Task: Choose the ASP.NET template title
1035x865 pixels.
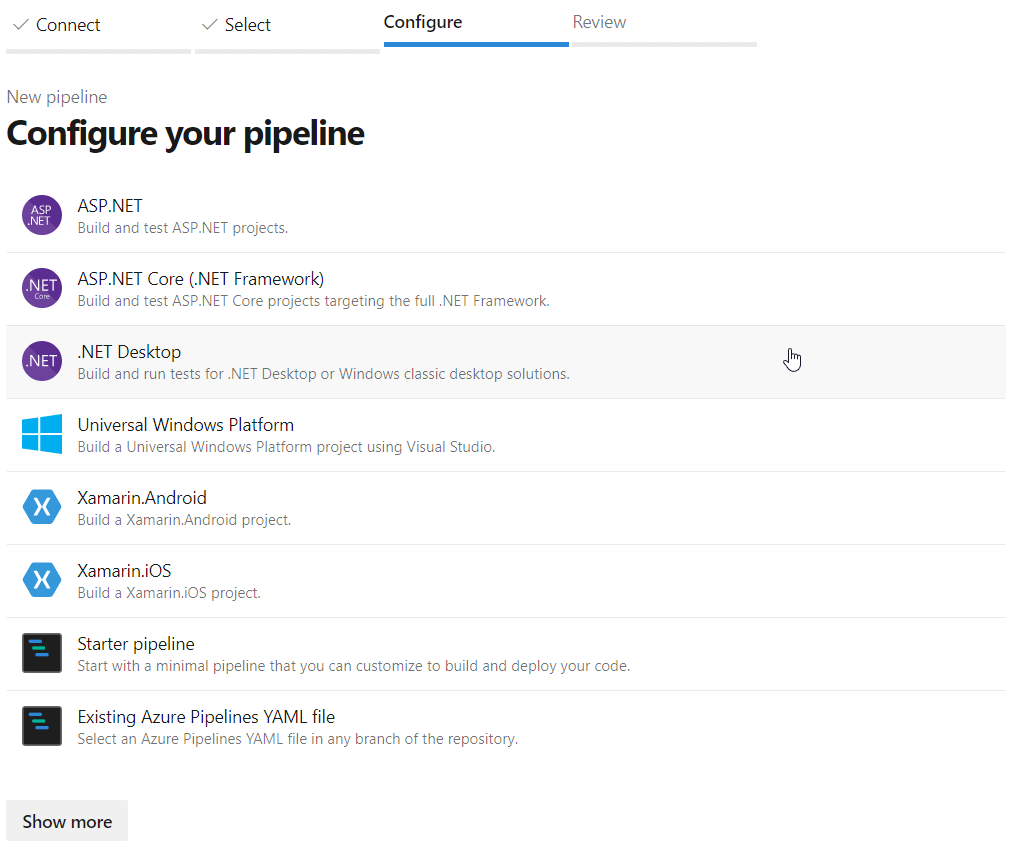Action: [110, 206]
